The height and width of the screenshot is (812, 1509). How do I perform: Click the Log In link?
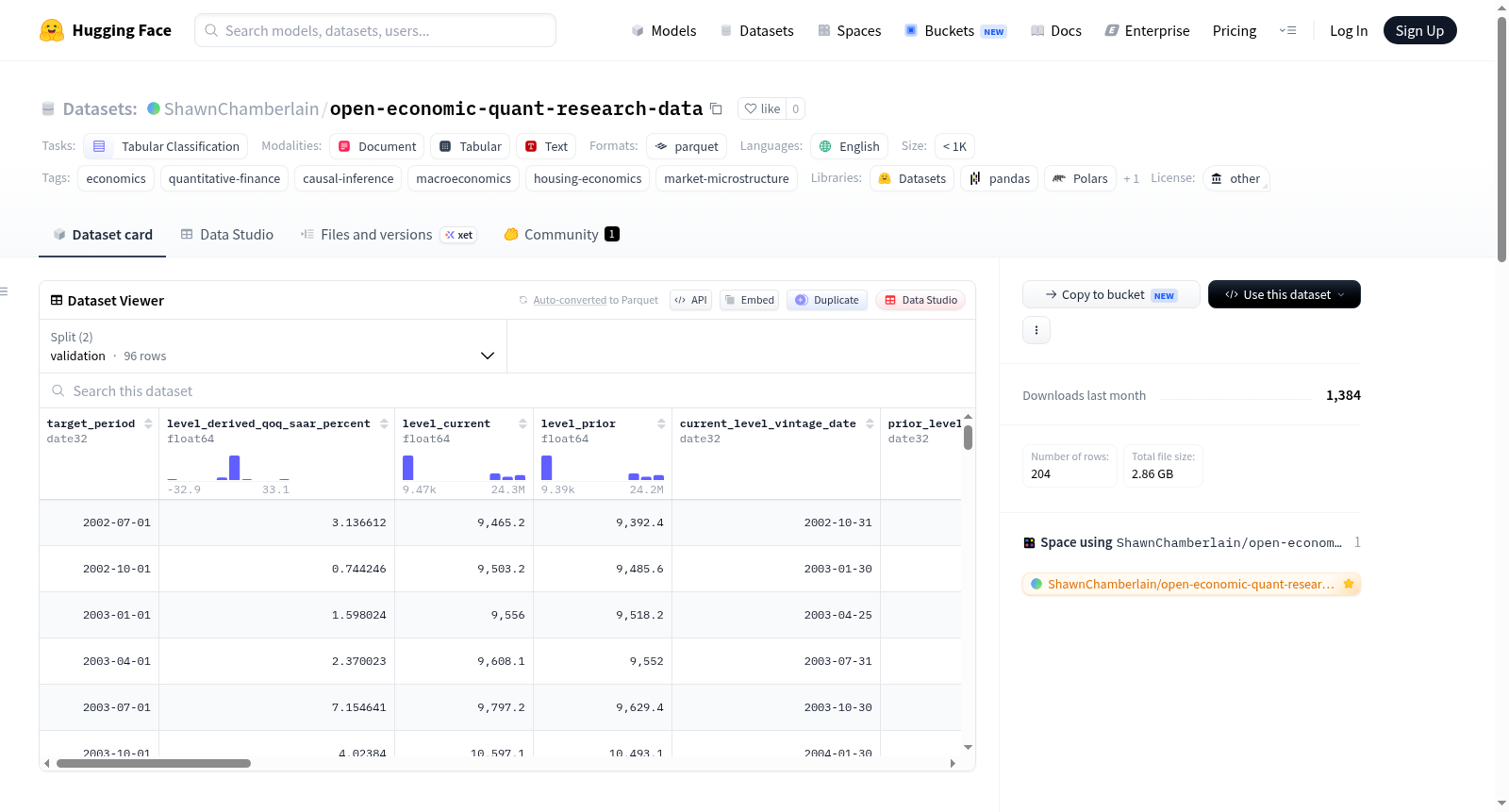[1349, 30]
